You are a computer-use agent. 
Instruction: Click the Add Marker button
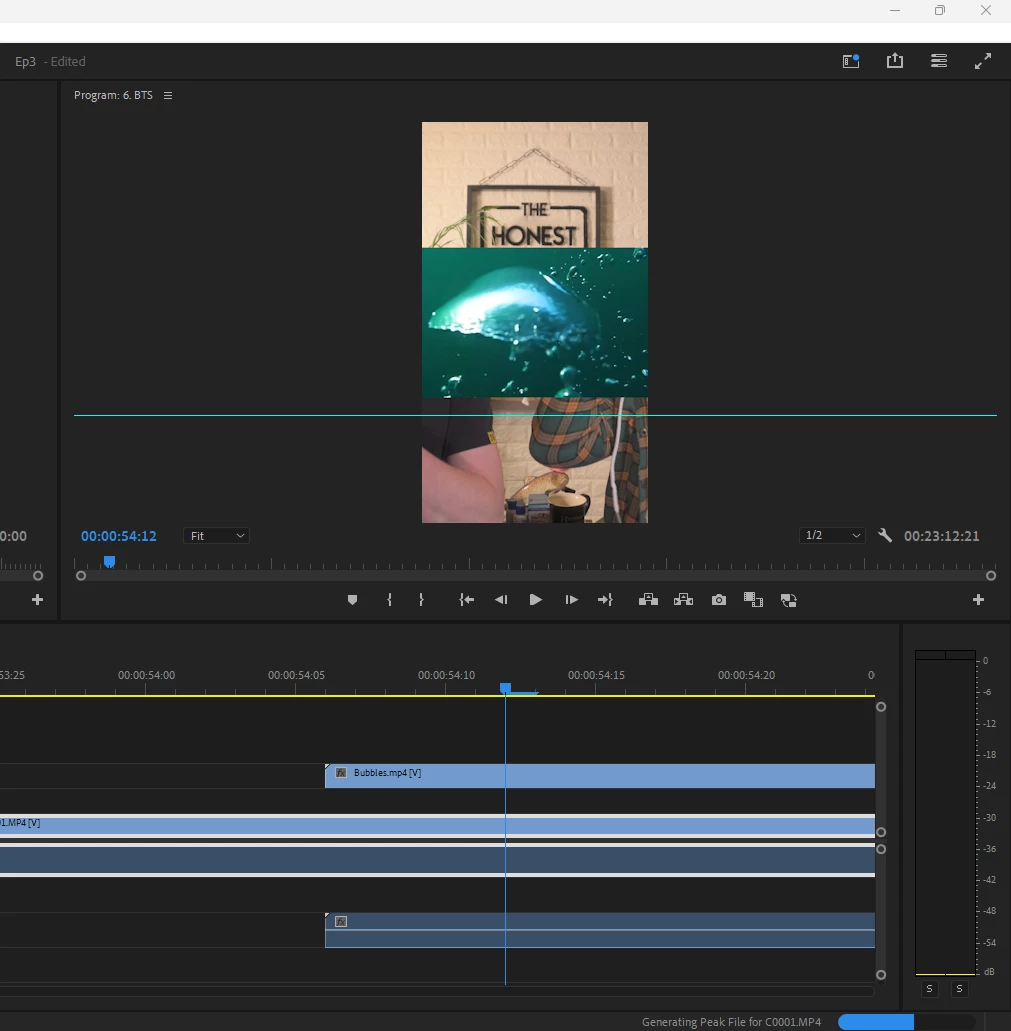pyautogui.click(x=352, y=600)
